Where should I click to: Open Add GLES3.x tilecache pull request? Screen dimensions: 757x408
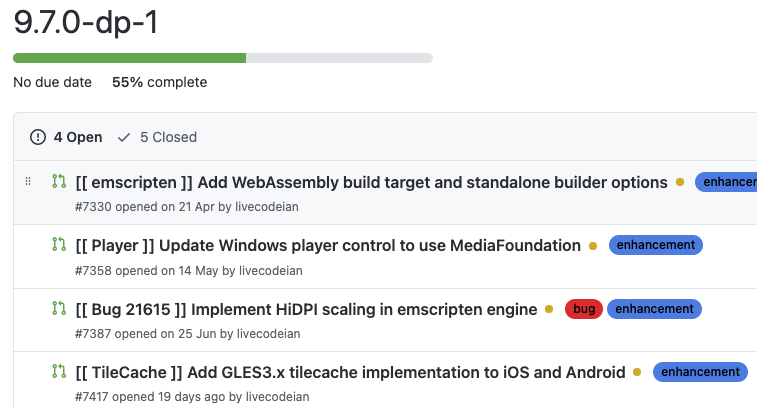[x=350, y=372]
